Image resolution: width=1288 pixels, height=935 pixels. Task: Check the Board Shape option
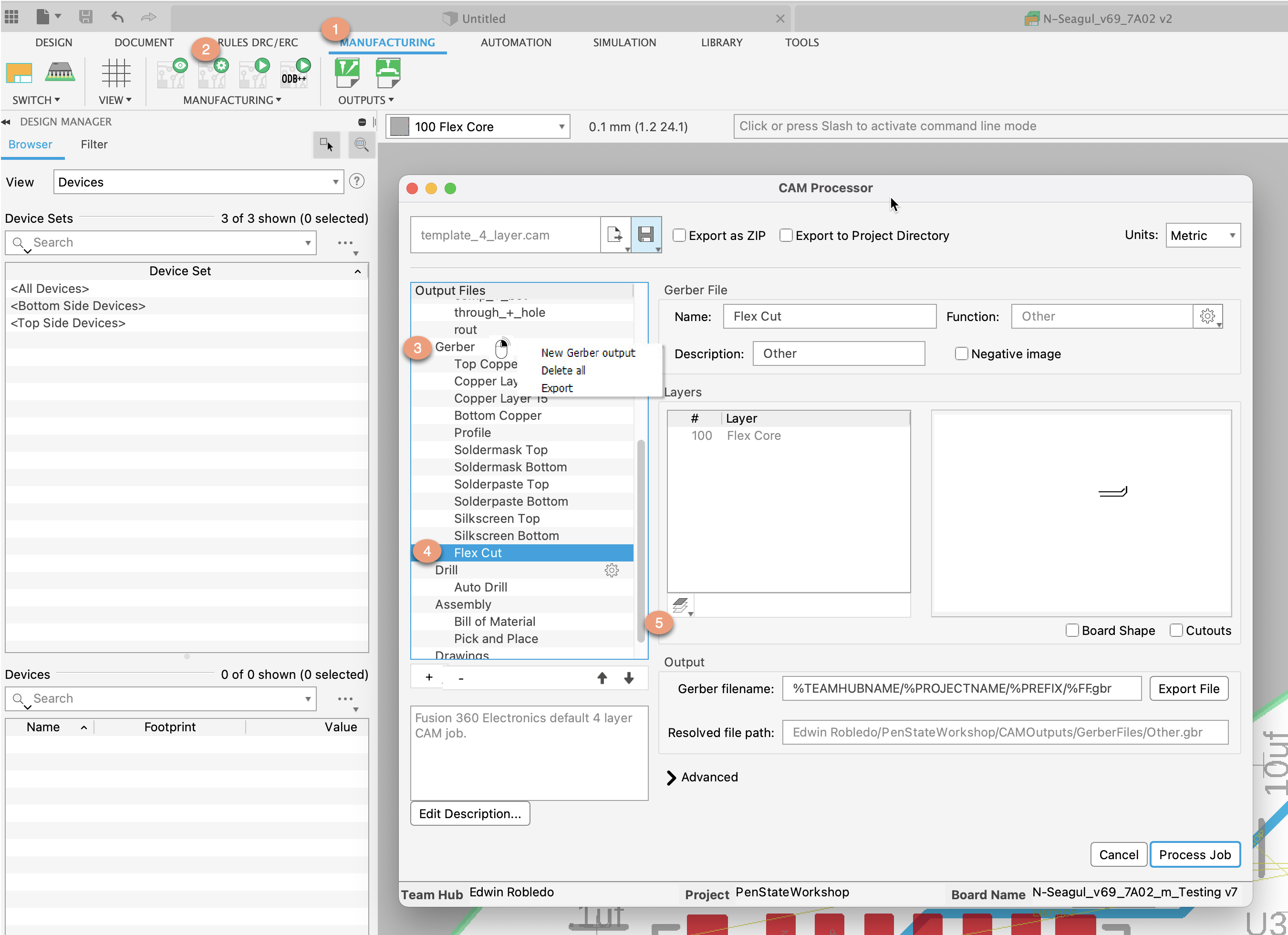[1071, 631]
